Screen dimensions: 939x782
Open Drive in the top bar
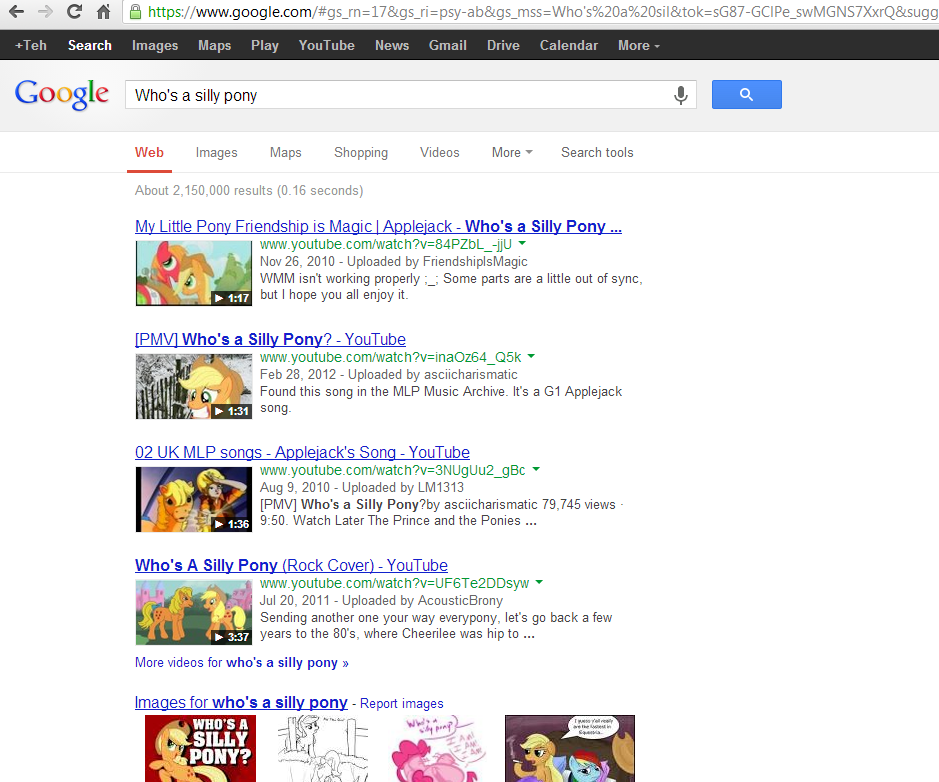pyautogui.click(x=503, y=46)
